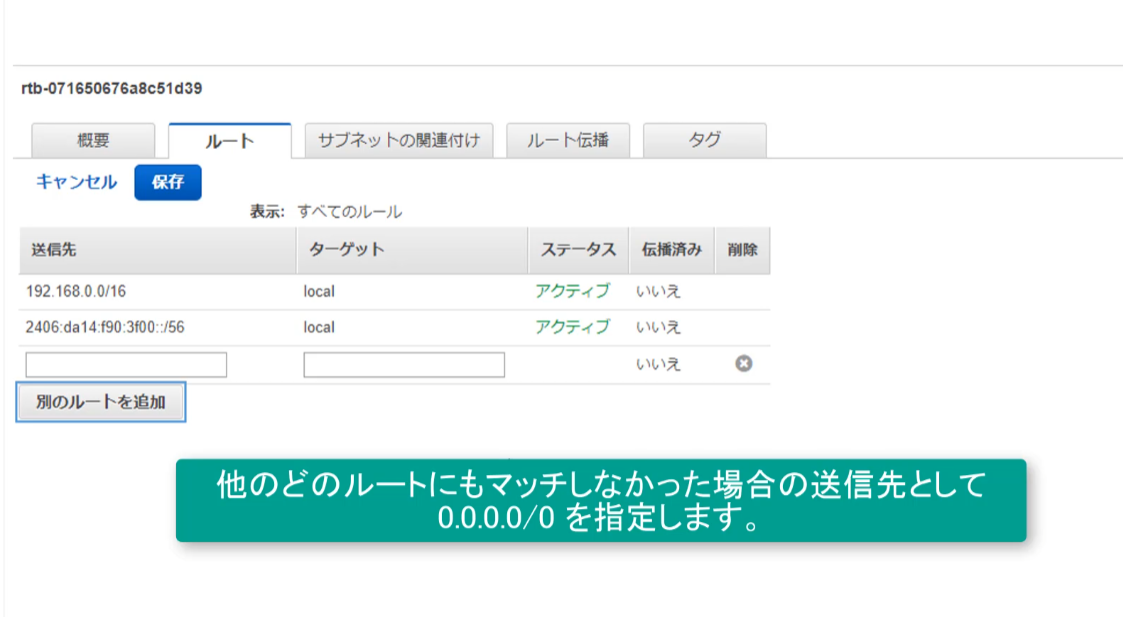The image size is (1123, 617).
Task: Click アクティブ status of 192.168.0.0/16 row
Action: pyautogui.click(x=572, y=291)
